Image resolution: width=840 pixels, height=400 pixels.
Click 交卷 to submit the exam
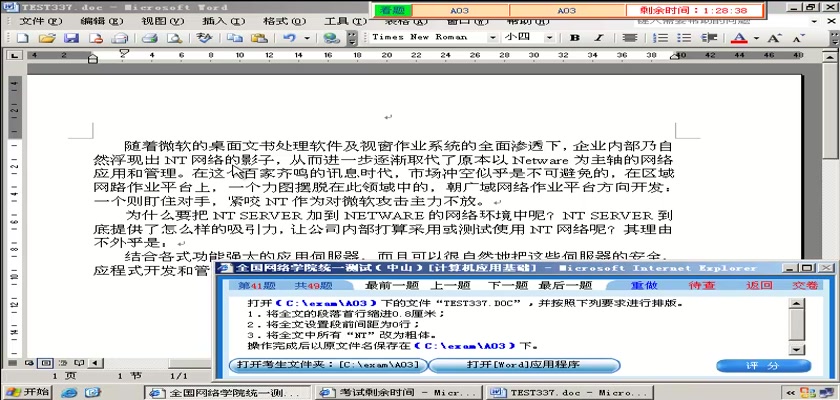805,285
